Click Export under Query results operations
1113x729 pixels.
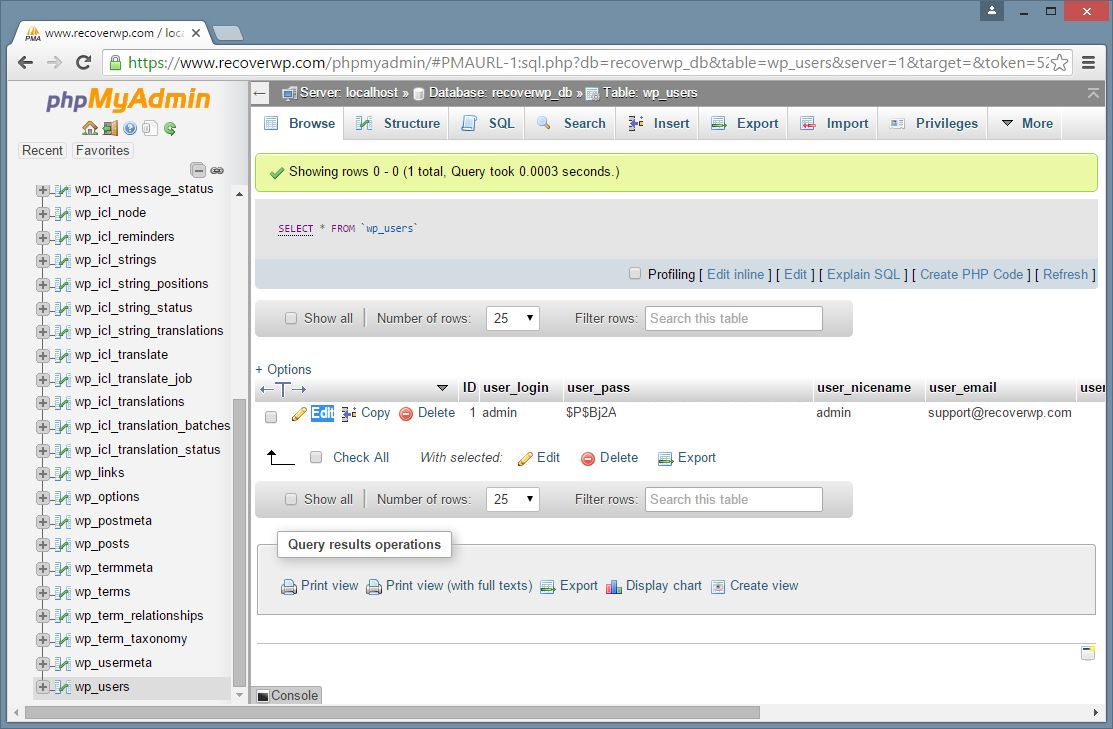[569, 586]
